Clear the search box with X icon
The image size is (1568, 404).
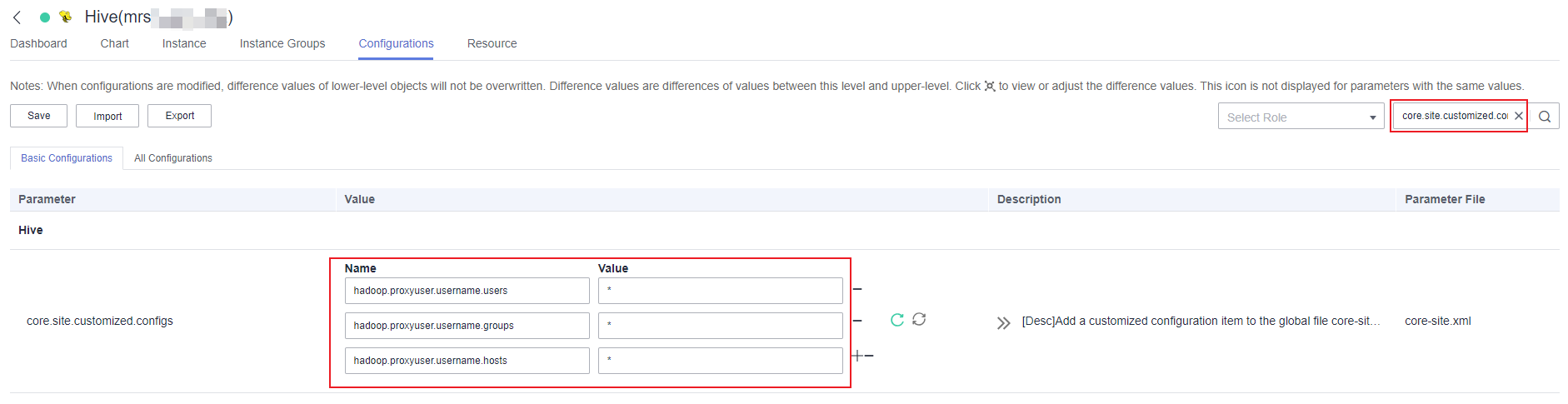coord(1518,116)
